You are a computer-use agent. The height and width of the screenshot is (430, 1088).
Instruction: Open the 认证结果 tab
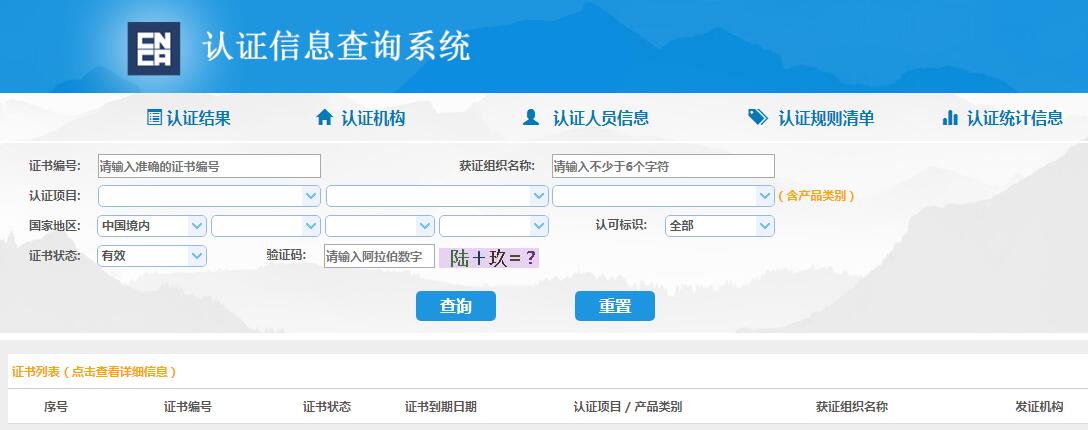point(199,118)
